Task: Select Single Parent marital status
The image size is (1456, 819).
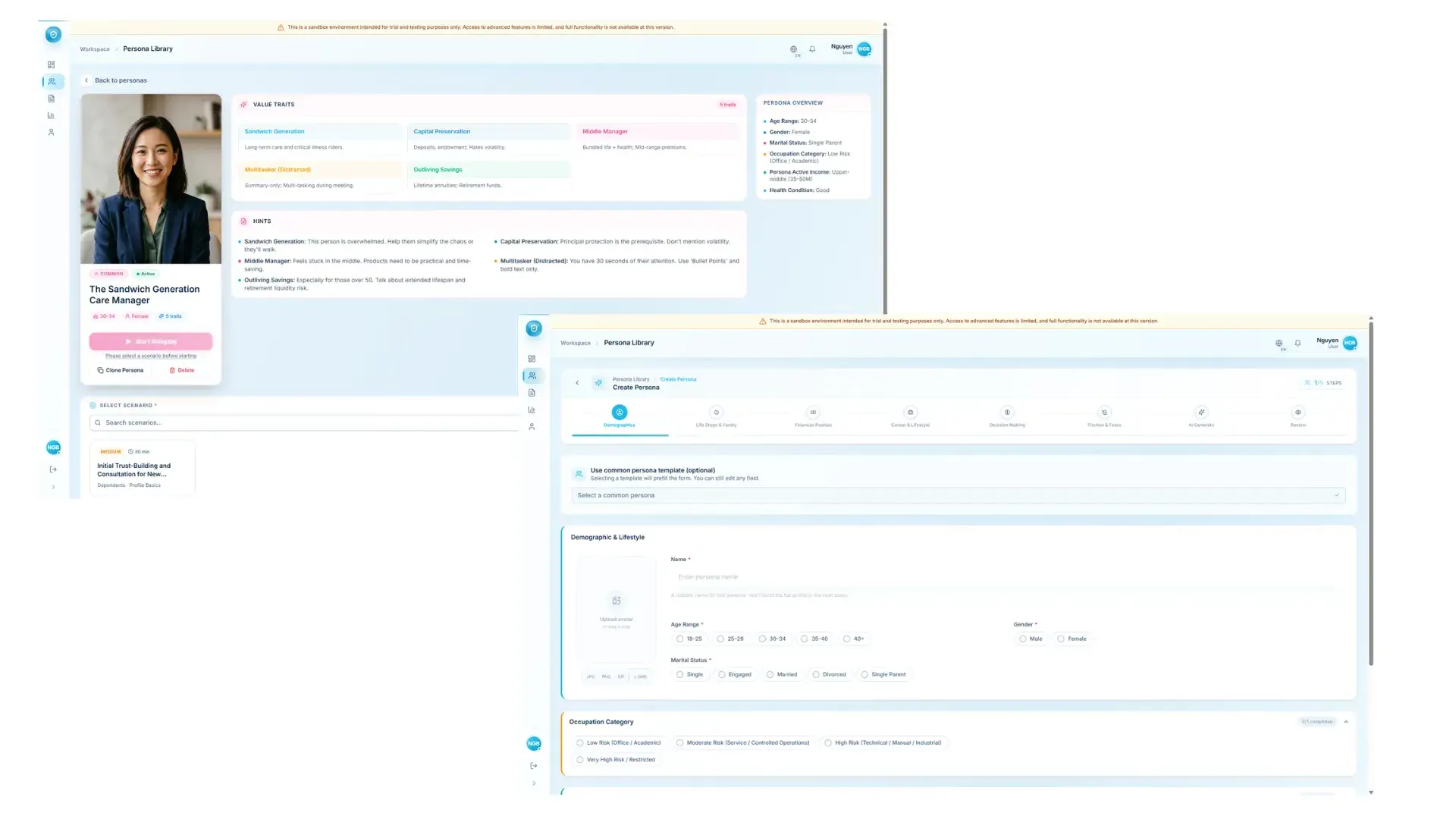Action: (x=883, y=675)
